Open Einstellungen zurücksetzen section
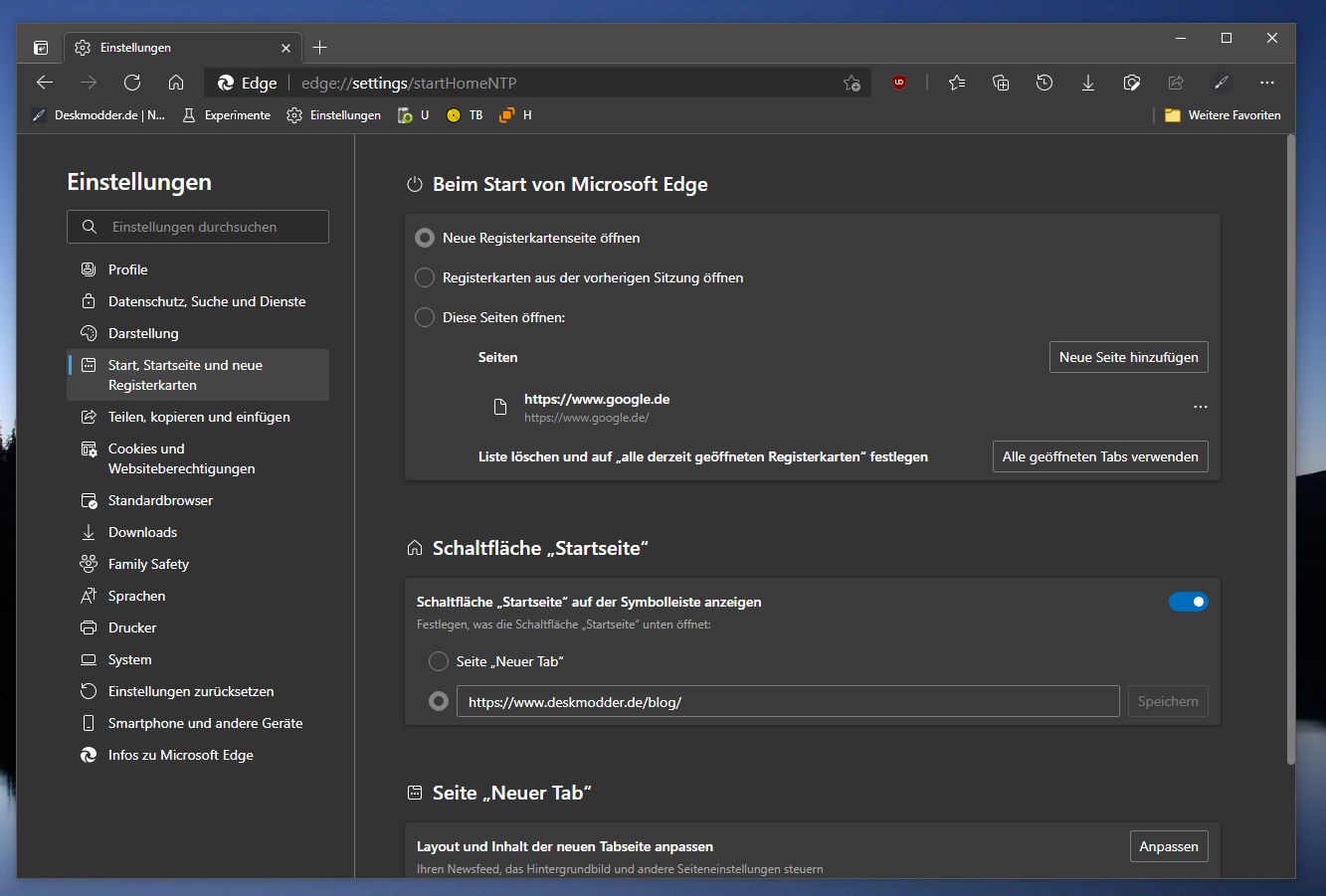Viewport: 1326px width, 896px height. point(198,691)
